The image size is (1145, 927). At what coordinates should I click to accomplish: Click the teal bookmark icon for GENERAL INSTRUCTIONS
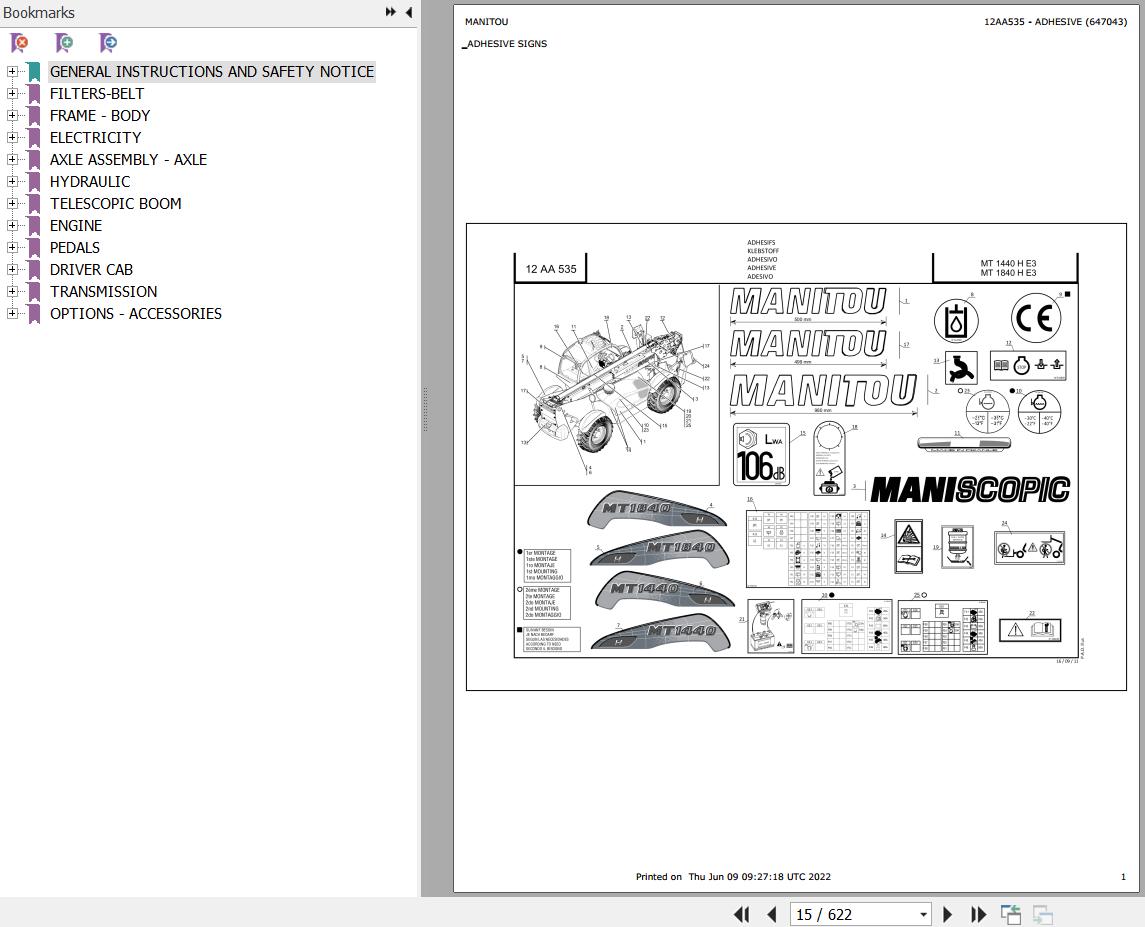[x=34, y=72]
